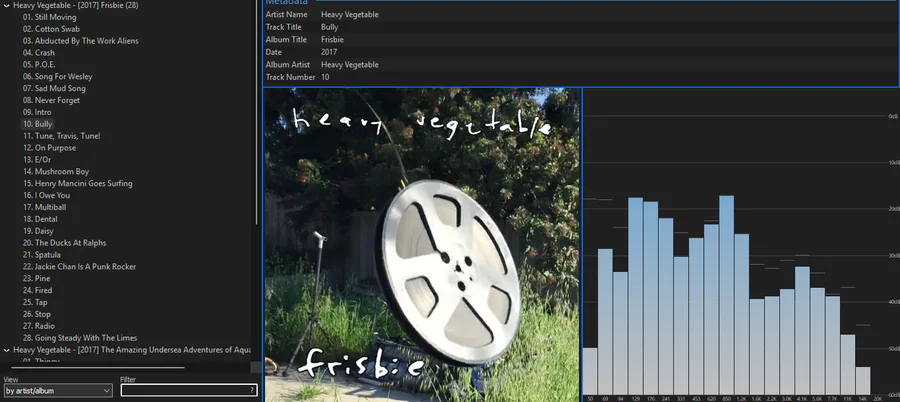Select track 12. On Purpose
Image resolution: width=900 pixels, height=402 pixels.
(49, 148)
